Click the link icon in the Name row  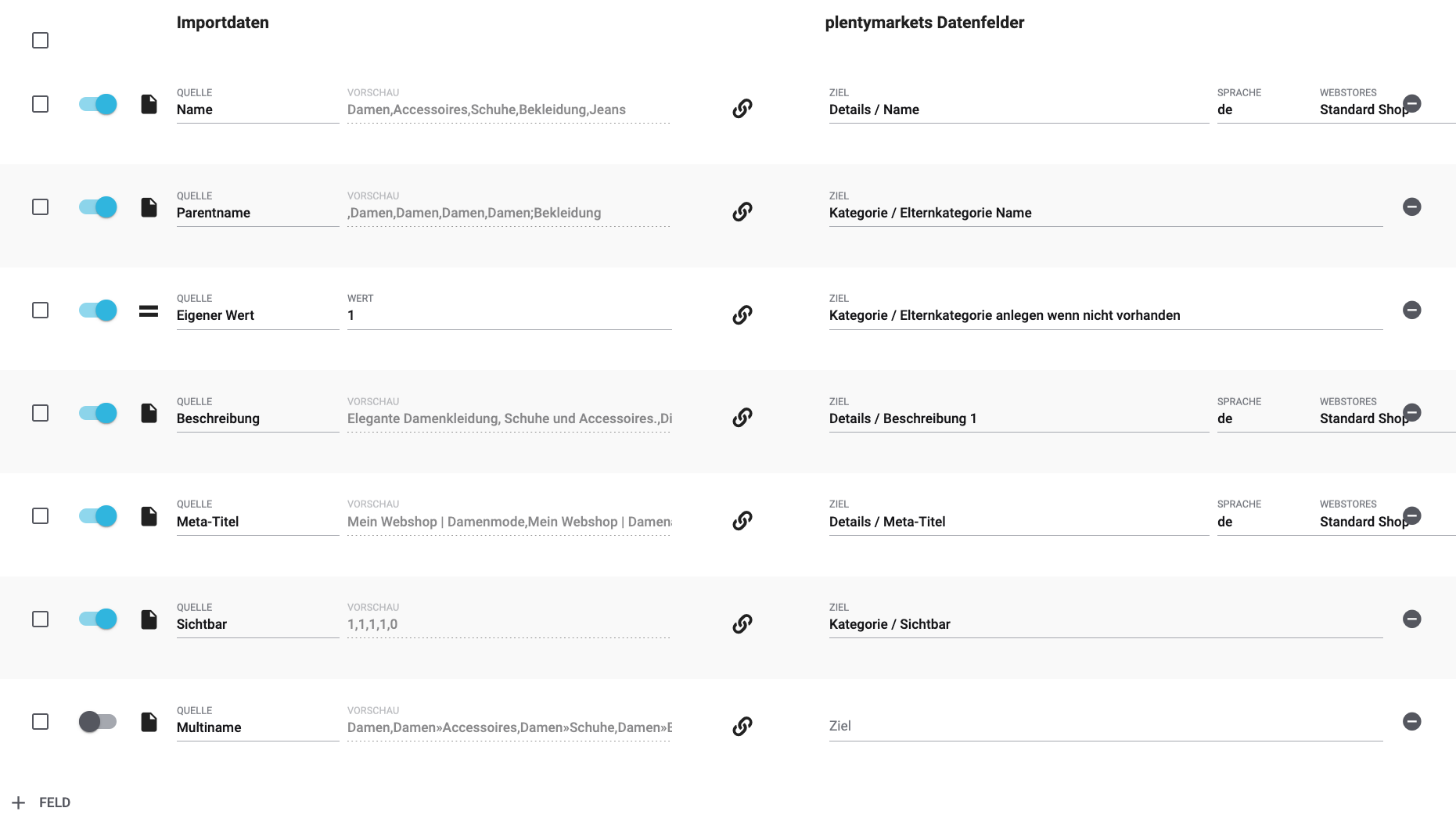pos(742,109)
